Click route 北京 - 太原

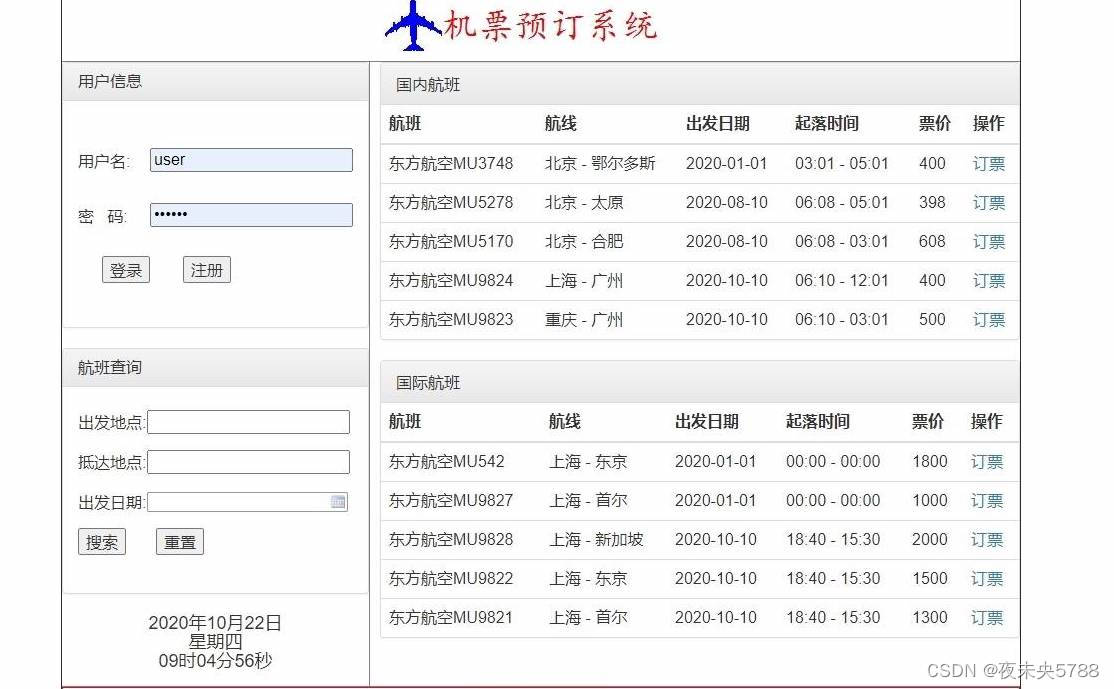click(x=584, y=202)
